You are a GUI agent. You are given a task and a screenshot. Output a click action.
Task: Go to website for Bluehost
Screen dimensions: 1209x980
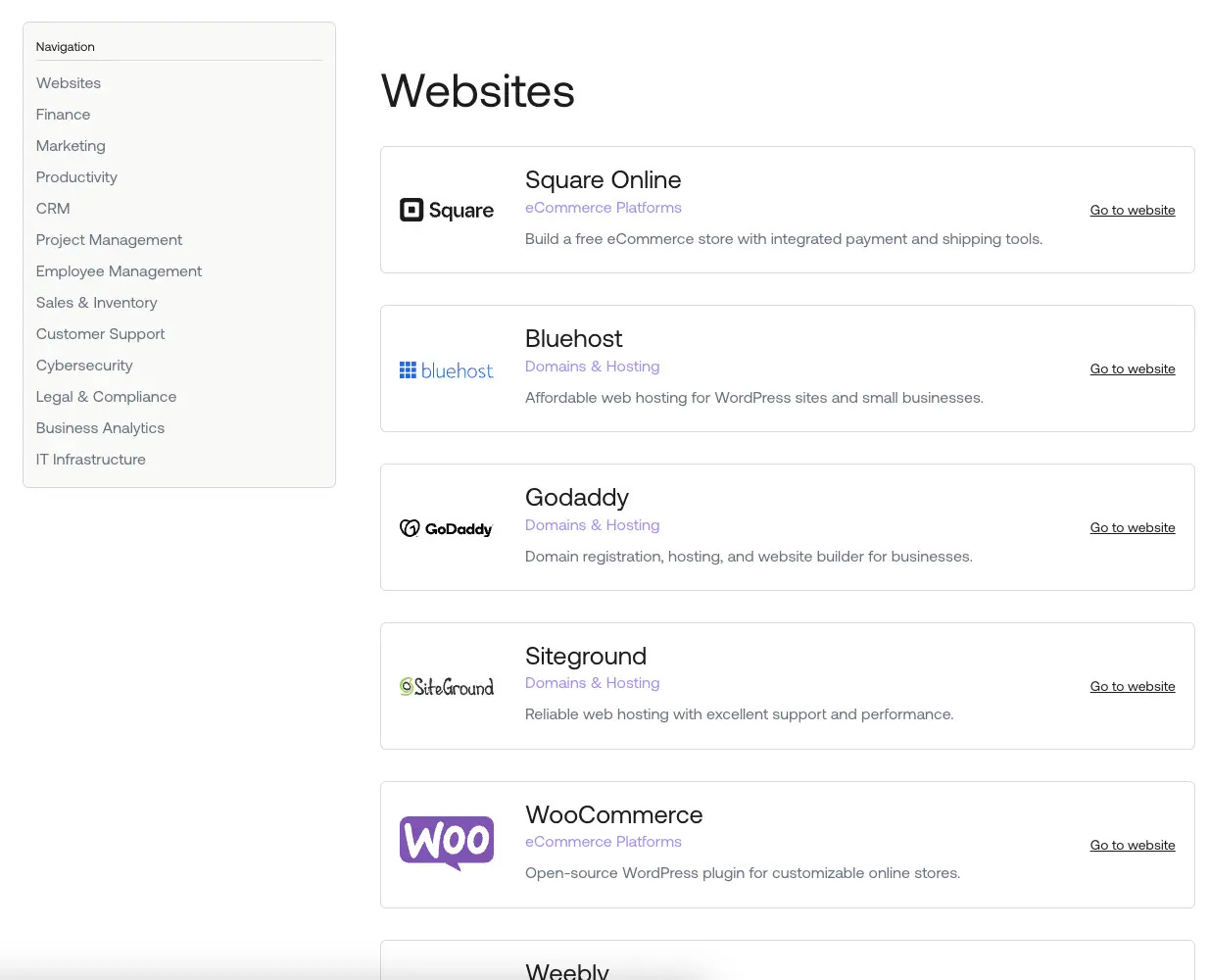pos(1133,368)
